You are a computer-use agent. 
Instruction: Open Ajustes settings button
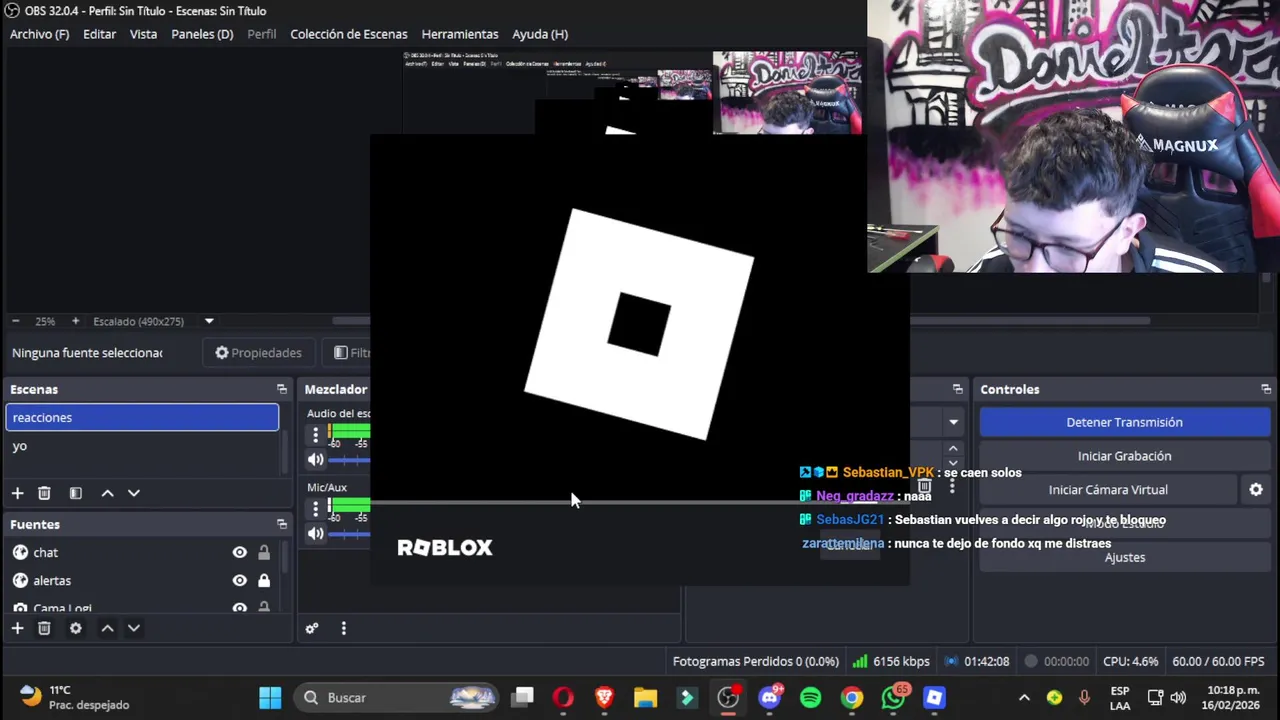(1124, 557)
